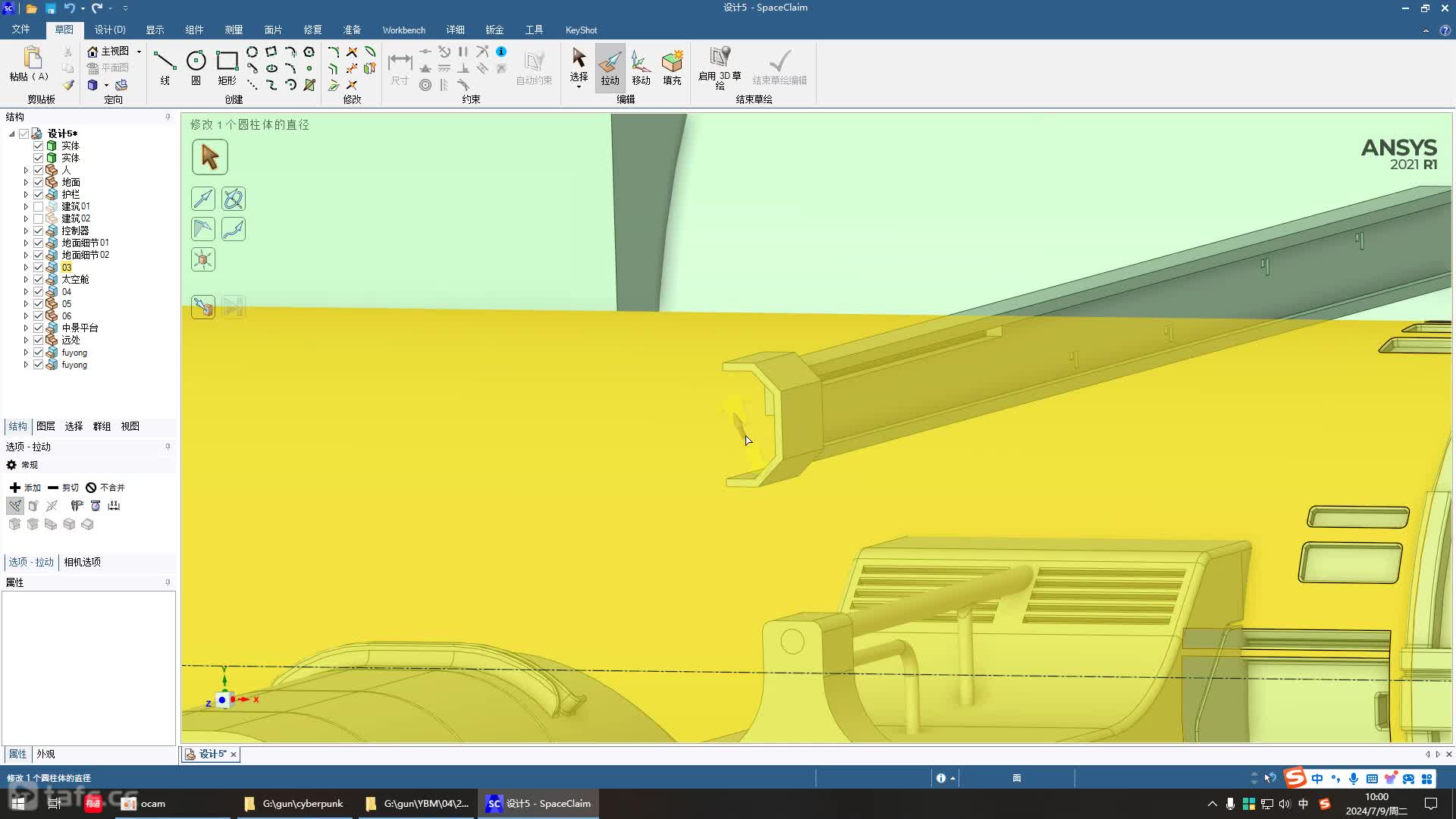Open the 设计(D) ribbon tab

coord(110,30)
